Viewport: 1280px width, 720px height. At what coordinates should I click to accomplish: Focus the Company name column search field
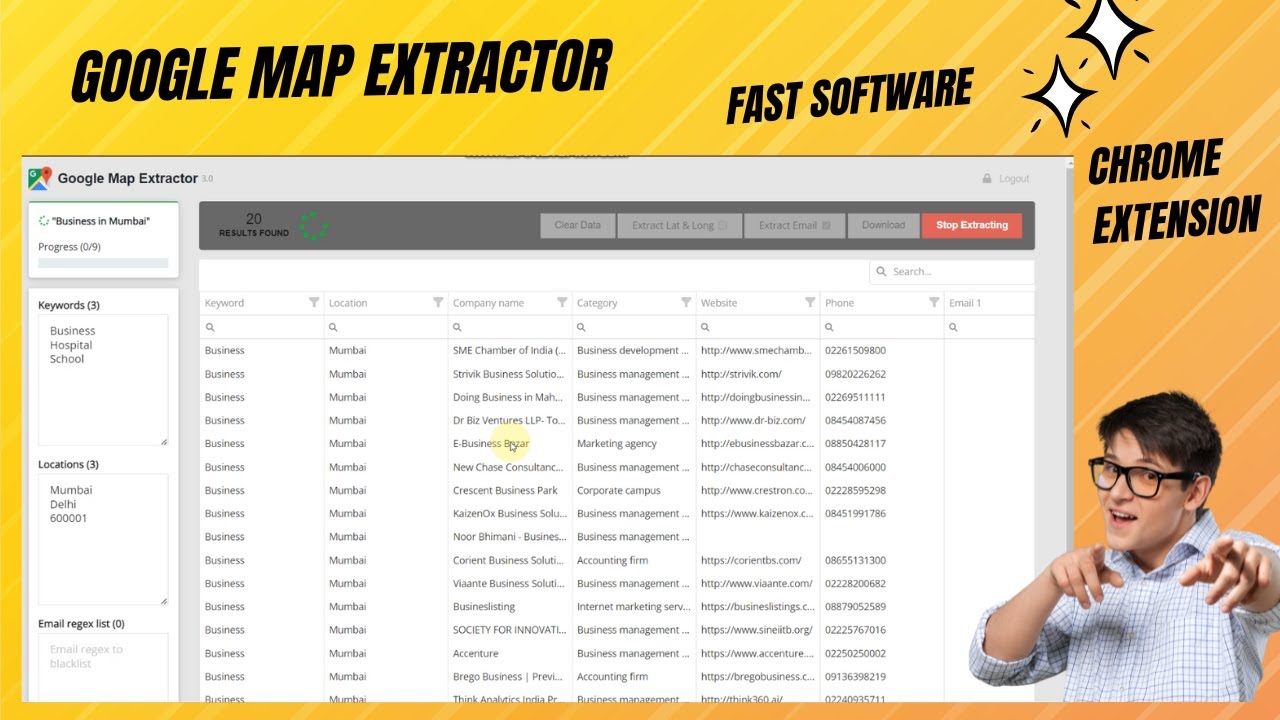coord(510,327)
